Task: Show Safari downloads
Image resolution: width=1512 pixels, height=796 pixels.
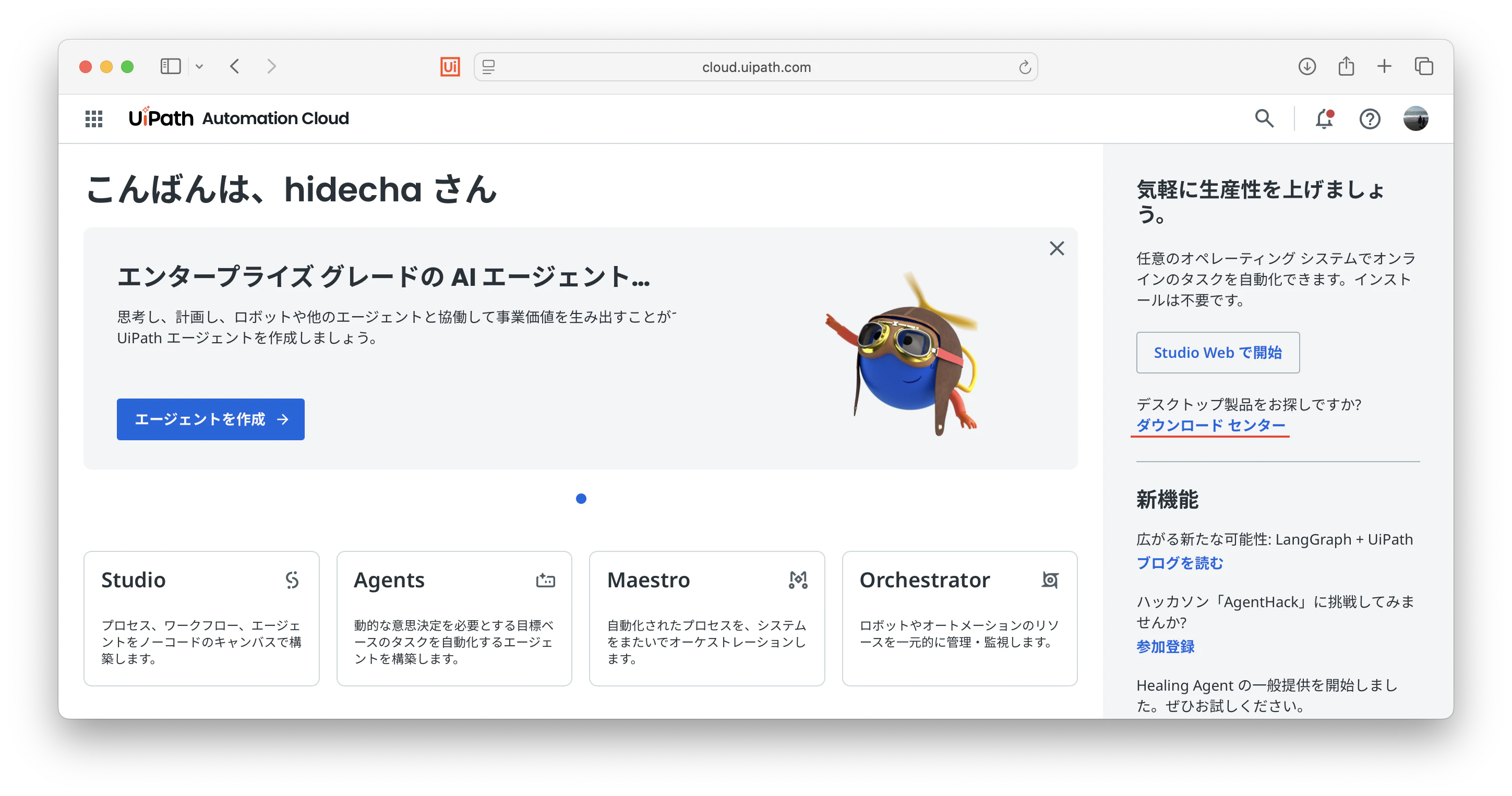Action: (x=1306, y=66)
